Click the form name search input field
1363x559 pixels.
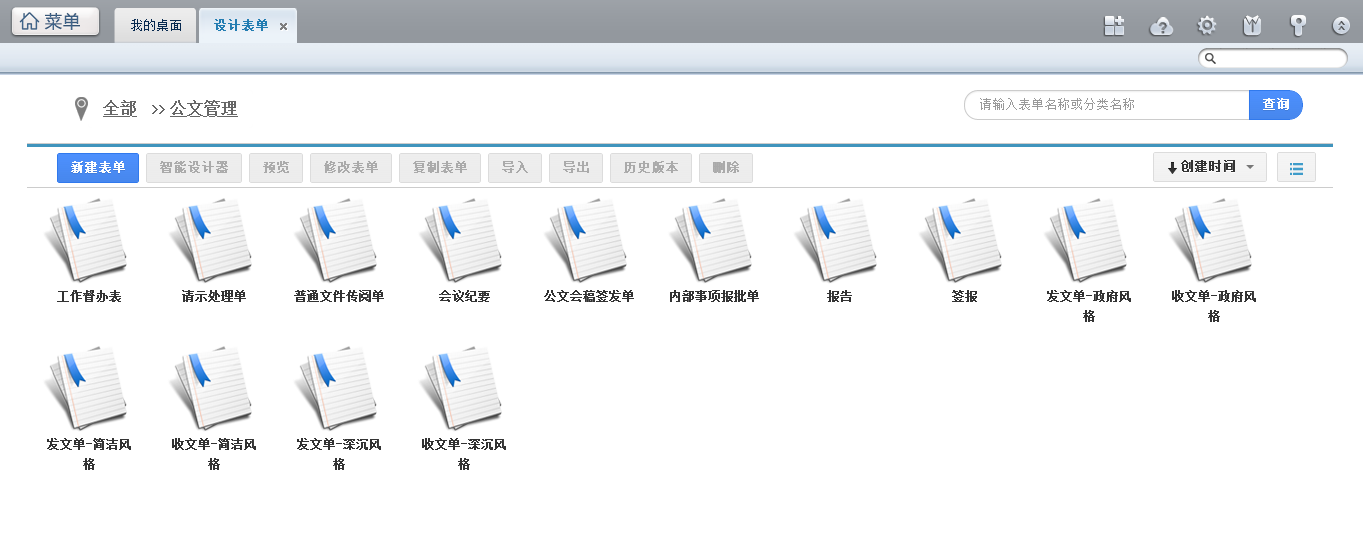tap(1105, 105)
